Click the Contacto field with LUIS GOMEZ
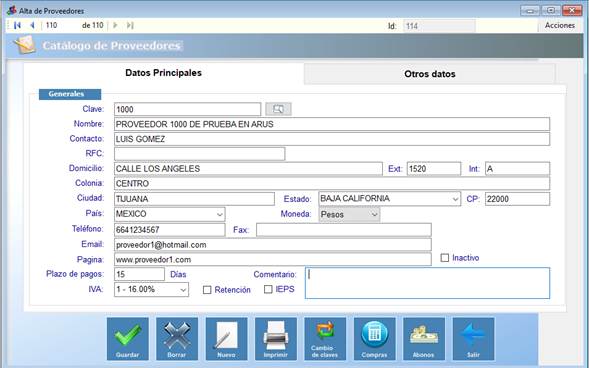This screenshot has height=368, width=589. click(332, 139)
